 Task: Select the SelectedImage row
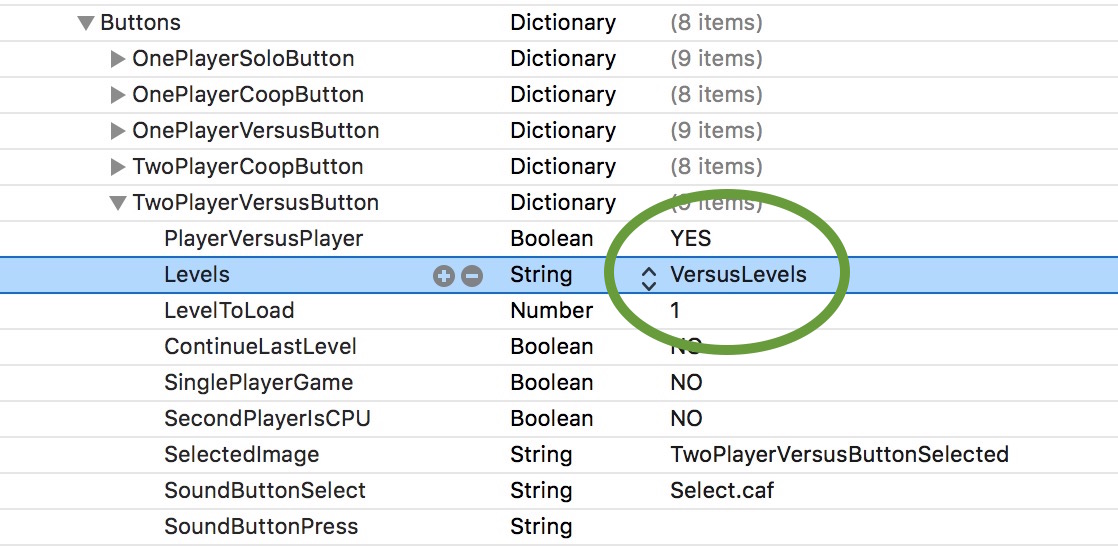241,455
